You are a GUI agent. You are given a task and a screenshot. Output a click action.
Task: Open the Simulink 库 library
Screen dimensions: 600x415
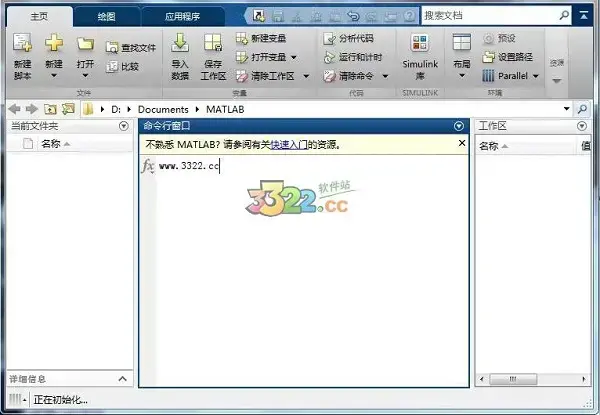pos(420,57)
